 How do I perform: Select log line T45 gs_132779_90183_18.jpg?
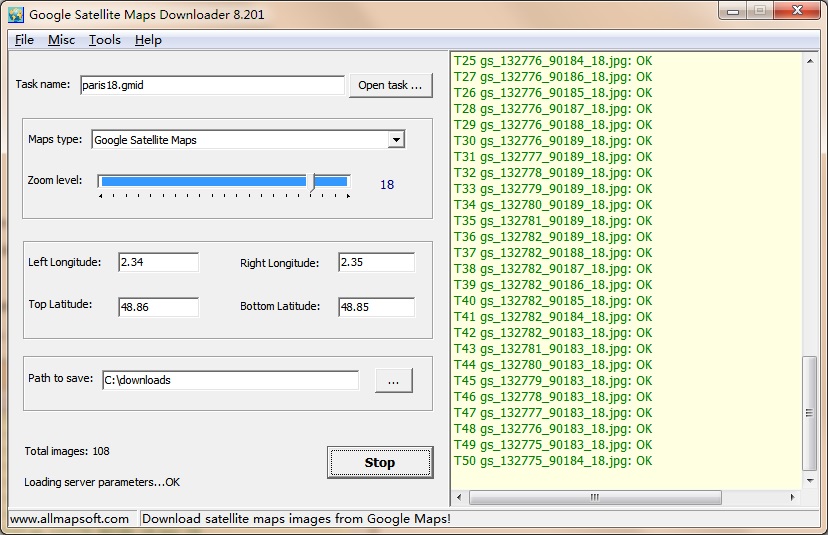(553, 381)
